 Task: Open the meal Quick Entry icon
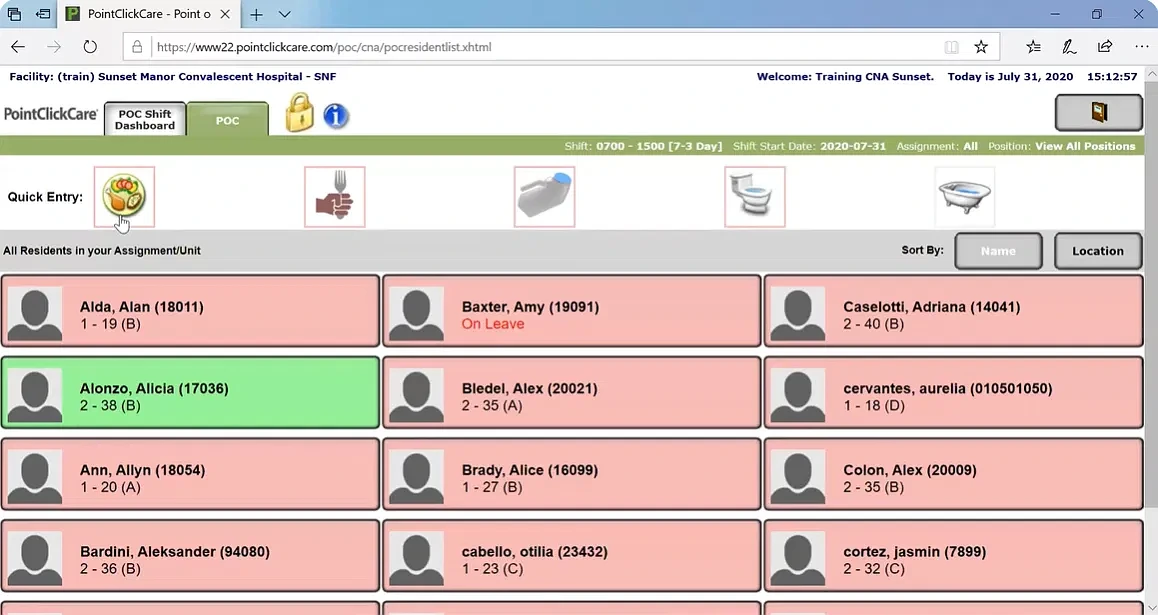click(124, 196)
